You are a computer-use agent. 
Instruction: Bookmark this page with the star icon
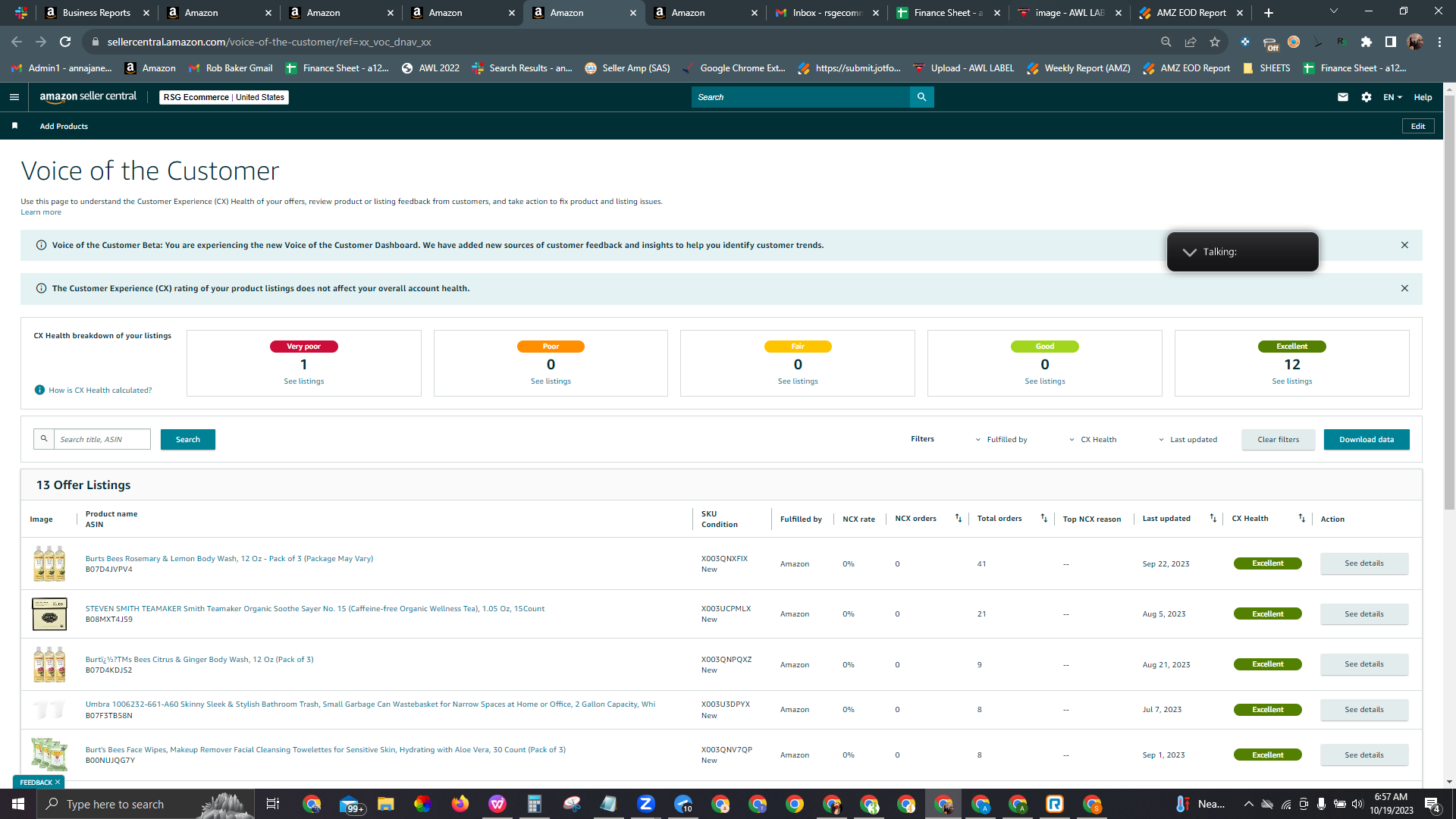1215,42
